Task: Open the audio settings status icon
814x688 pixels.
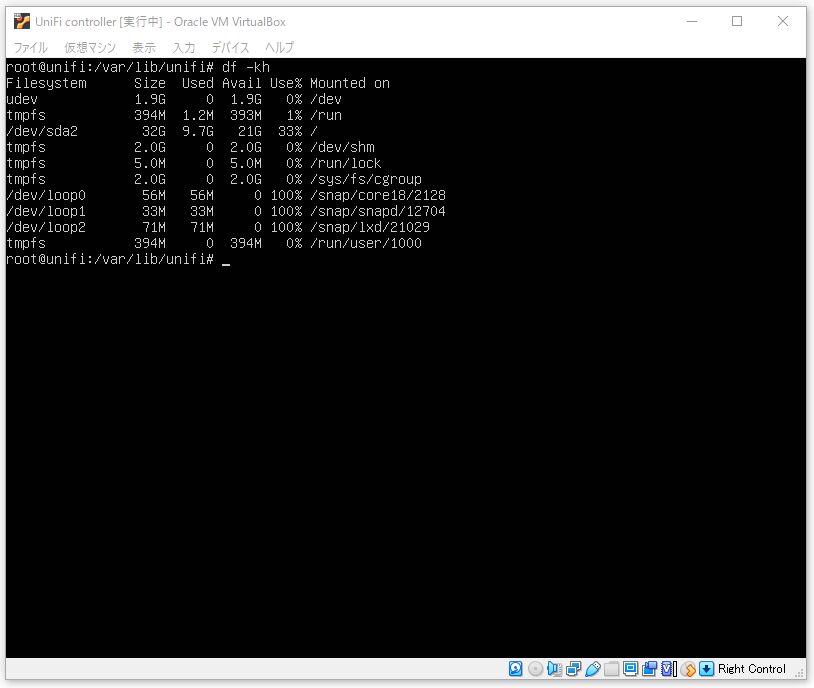Action: click(x=554, y=669)
